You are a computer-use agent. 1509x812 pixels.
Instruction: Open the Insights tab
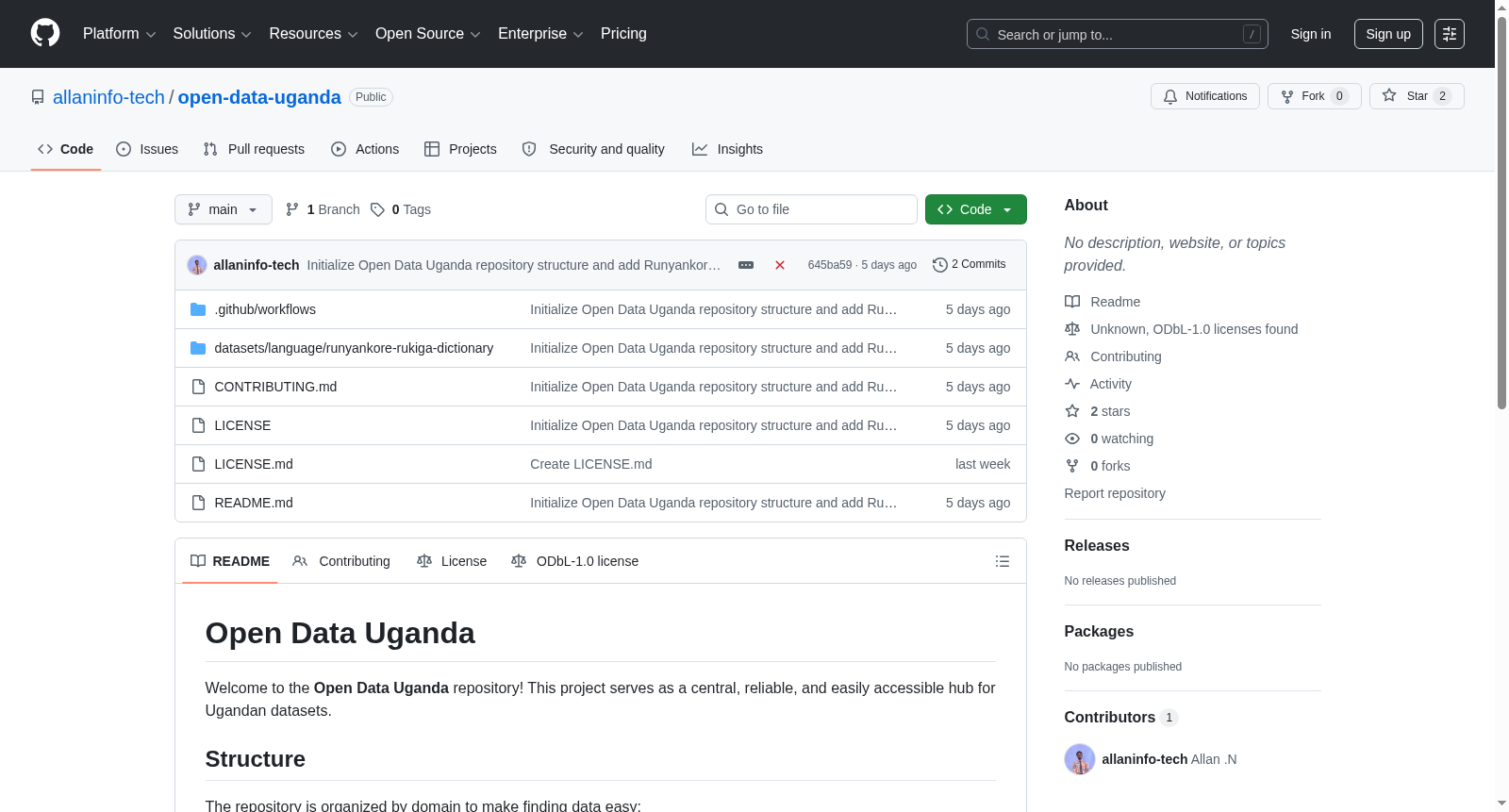[727, 149]
